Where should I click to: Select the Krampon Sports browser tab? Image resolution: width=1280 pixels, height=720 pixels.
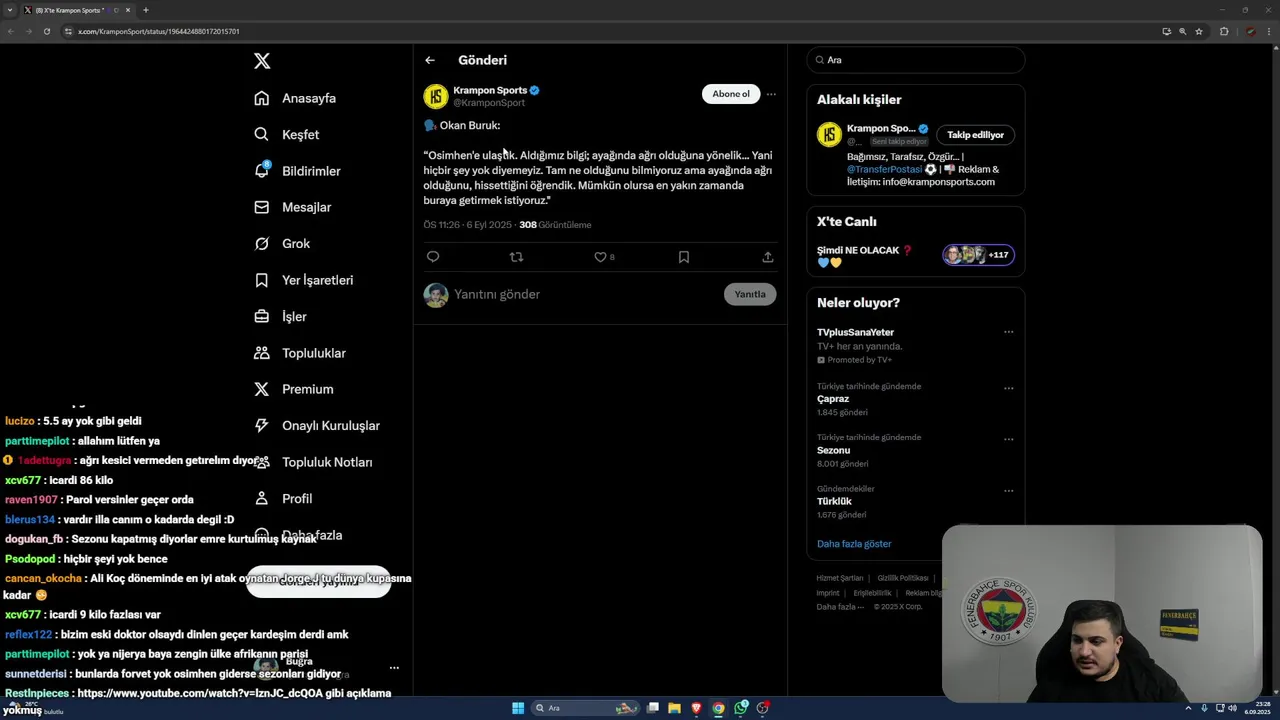click(x=77, y=10)
